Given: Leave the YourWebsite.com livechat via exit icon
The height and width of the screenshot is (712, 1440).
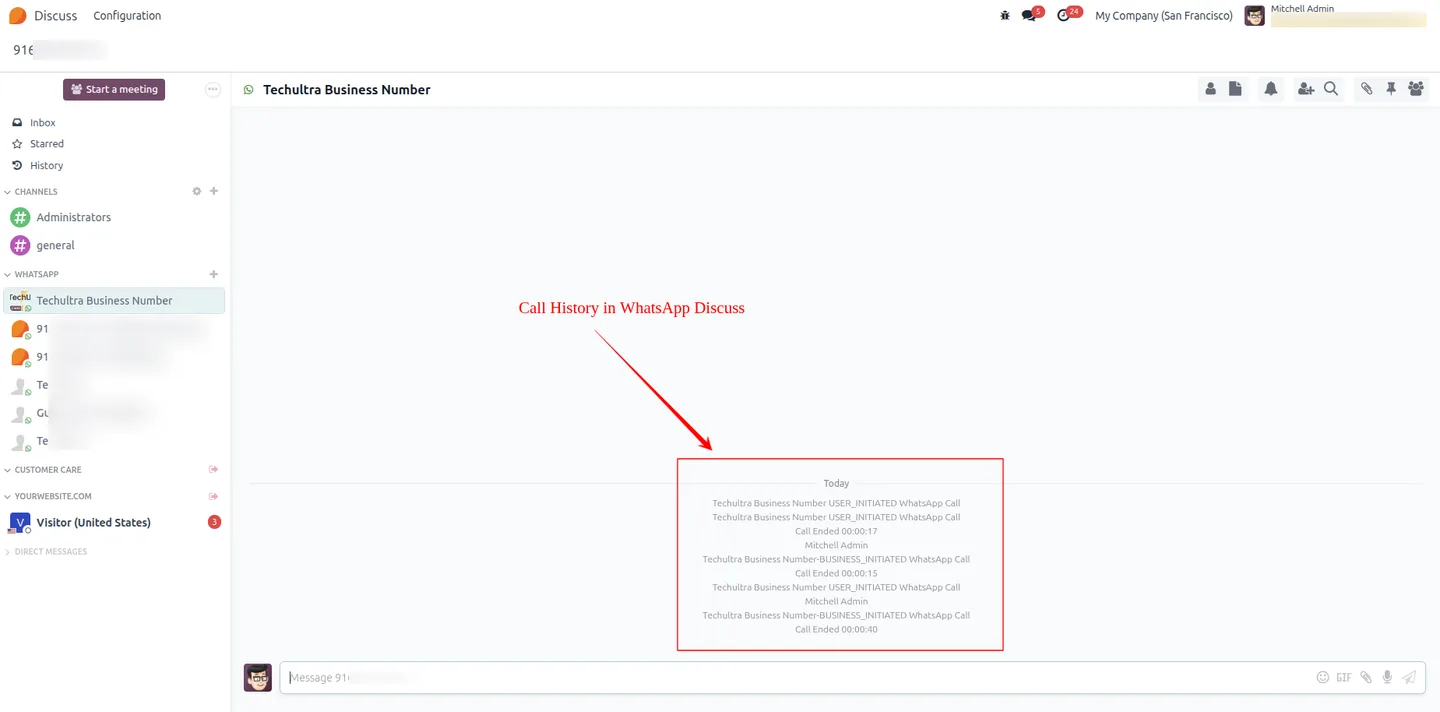Looking at the screenshot, I should click(213, 496).
